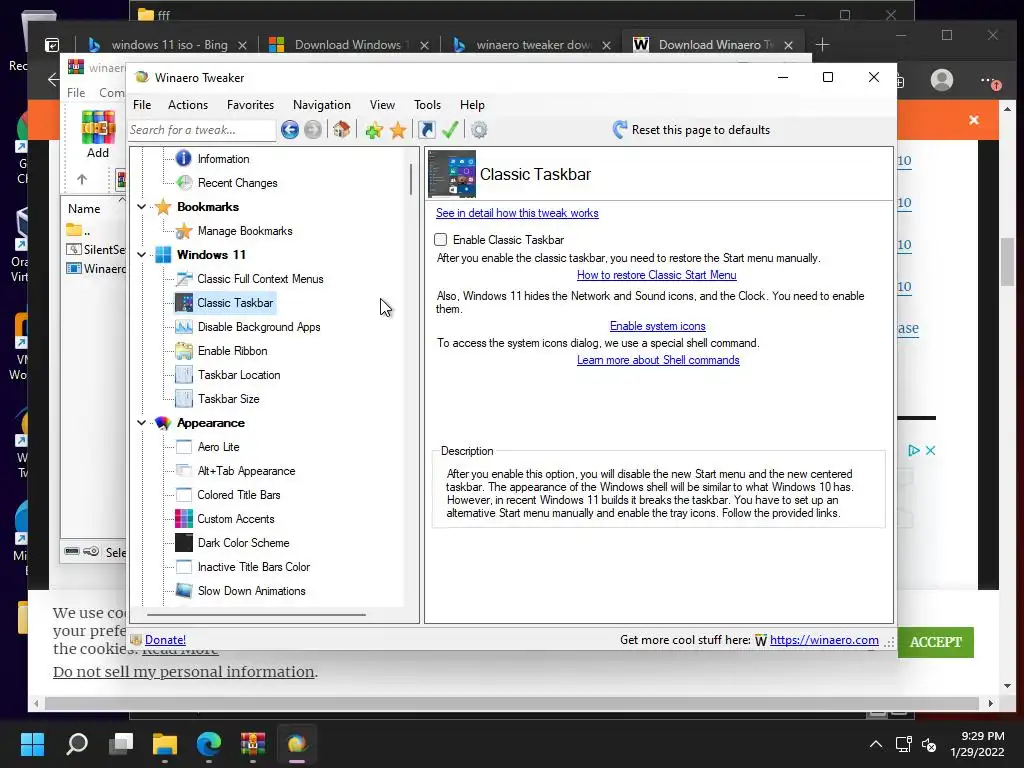
Task: Select Colored Title Bars in tree
Action: pyautogui.click(x=239, y=495)
